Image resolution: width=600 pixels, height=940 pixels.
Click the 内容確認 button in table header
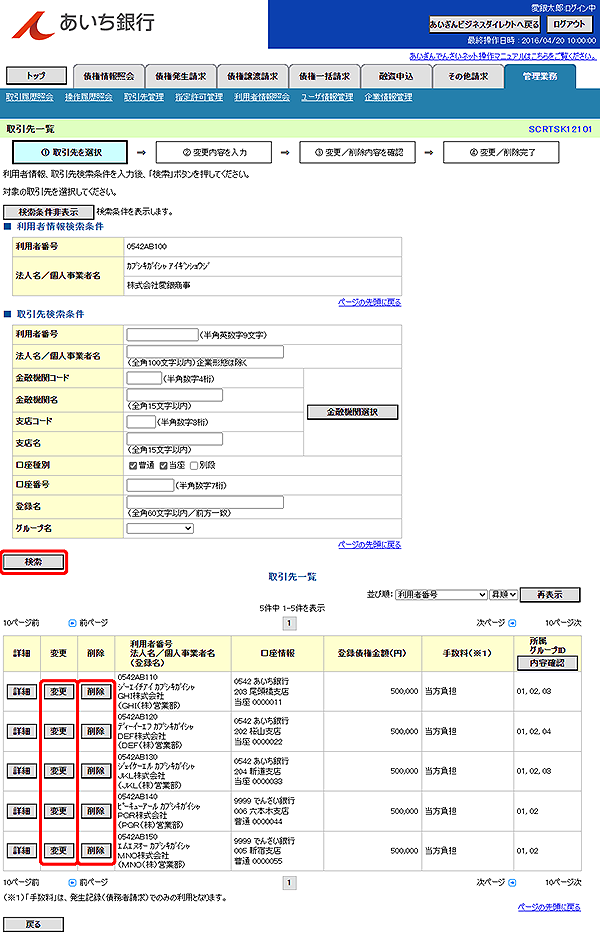[x=548, y=663]
